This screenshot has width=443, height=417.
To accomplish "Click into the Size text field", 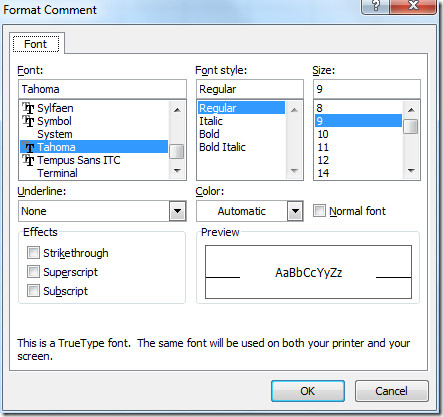I will pyautogui.click(x=367, y=89).
